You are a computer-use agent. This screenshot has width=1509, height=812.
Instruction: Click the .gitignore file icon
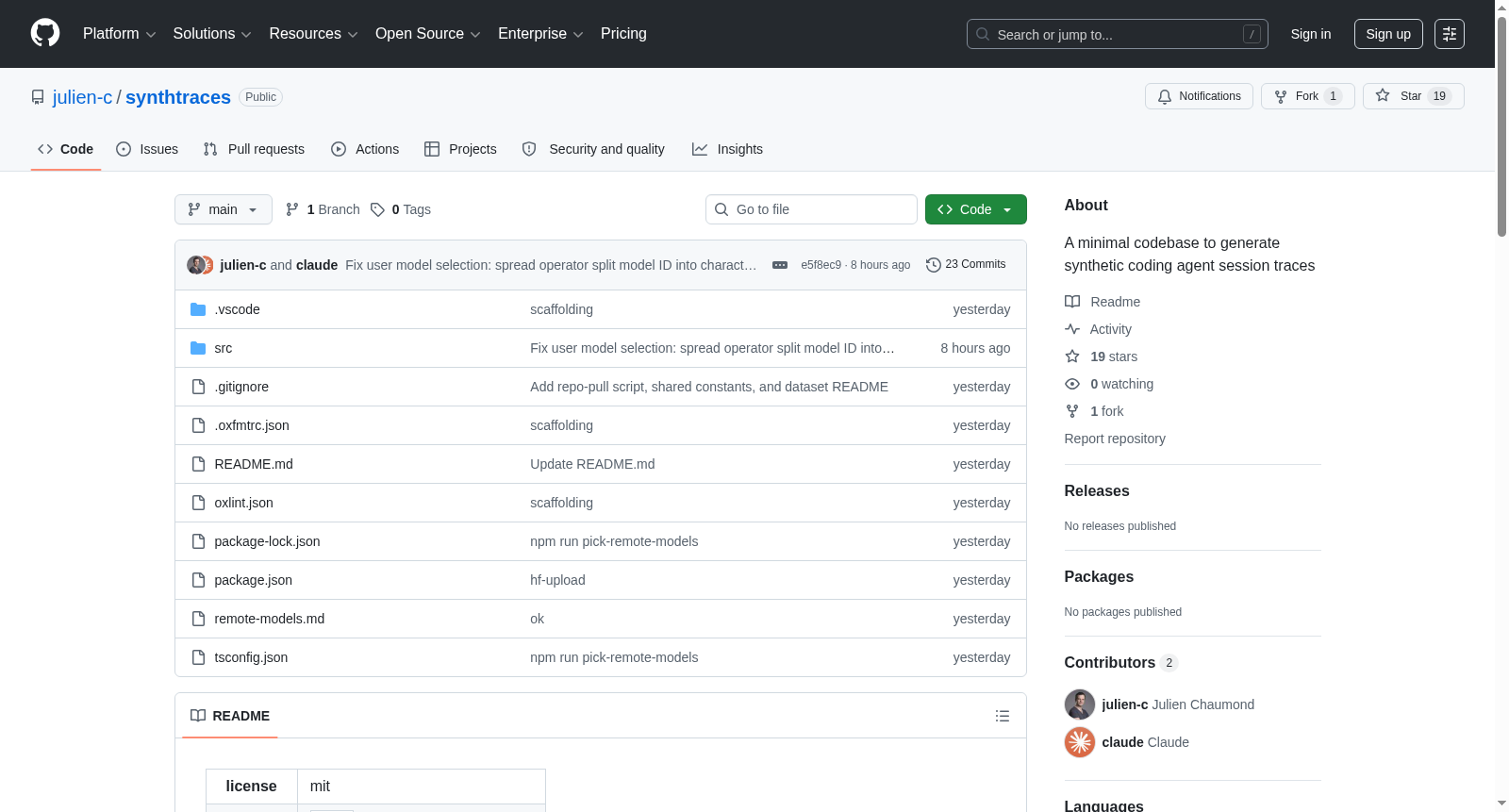coord(198,387)
